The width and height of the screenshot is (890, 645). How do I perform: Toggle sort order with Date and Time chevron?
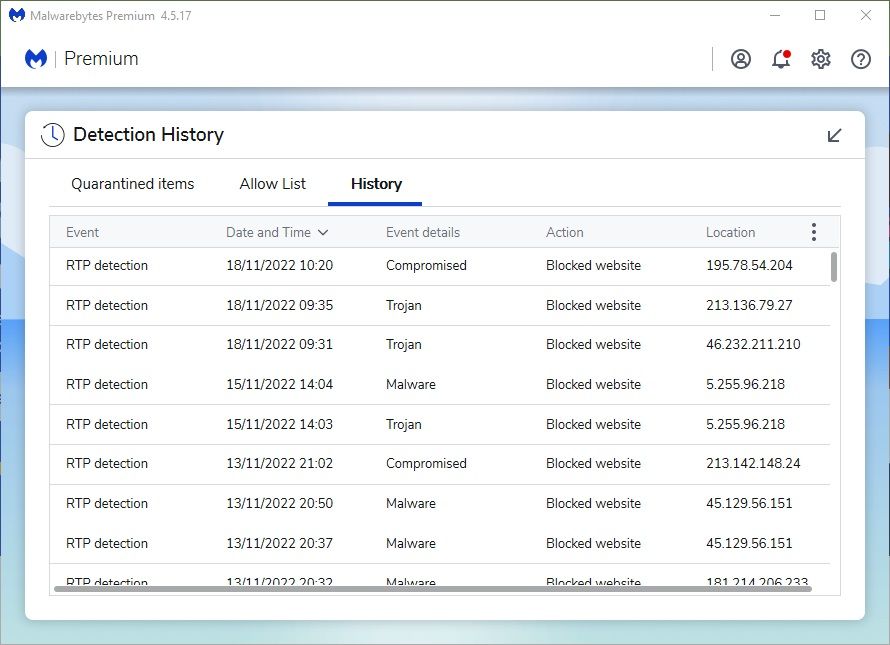pyautogui.click(x=323, y=233)
